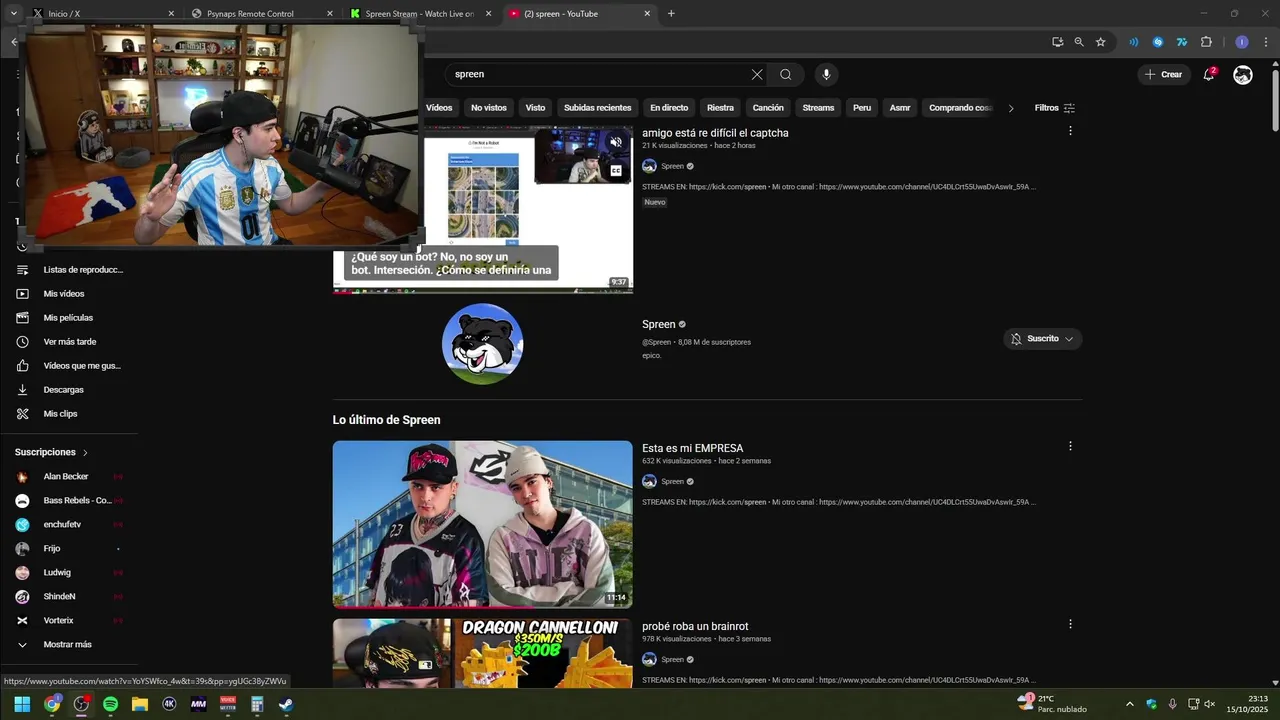Image resolution: width=1280 pixels, height=720 pixels.
Task: Open the 4K downloader taskbar icon
Action: pos(169,704)
